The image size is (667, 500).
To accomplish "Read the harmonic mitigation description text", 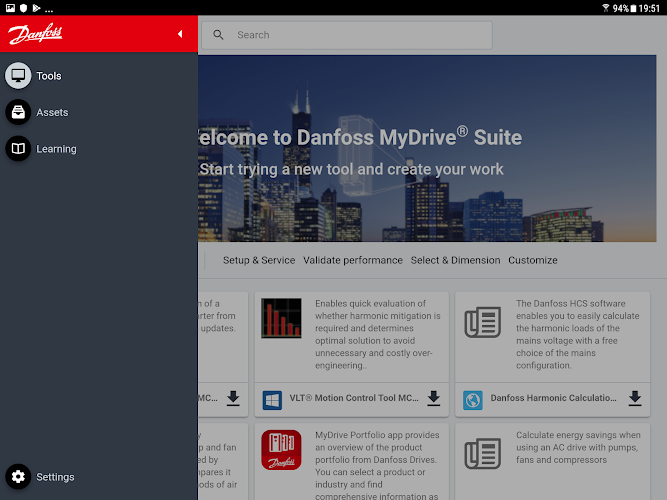I will coord(378,334).
